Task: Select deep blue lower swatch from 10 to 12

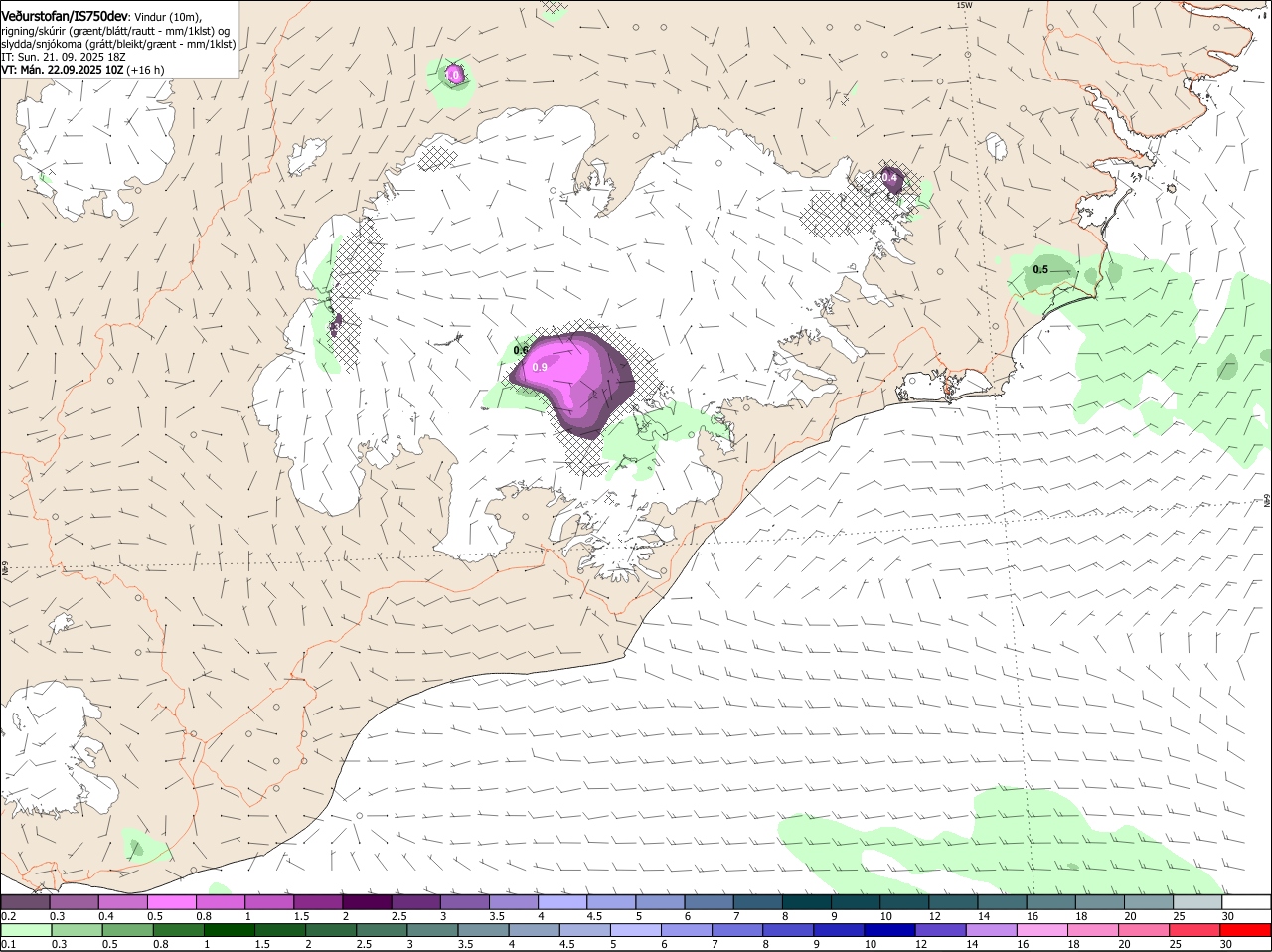Action: click(890, 931)
